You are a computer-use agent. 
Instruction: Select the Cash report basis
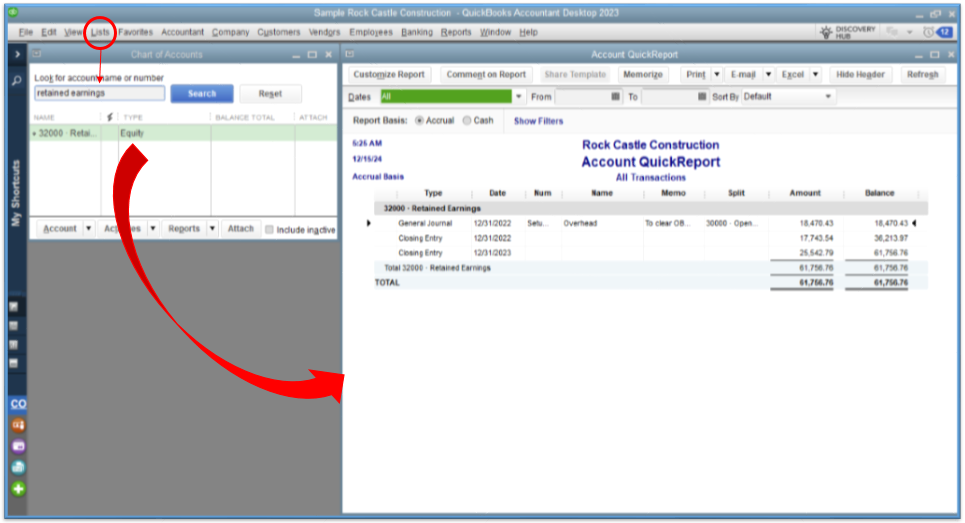click(467, 121)
